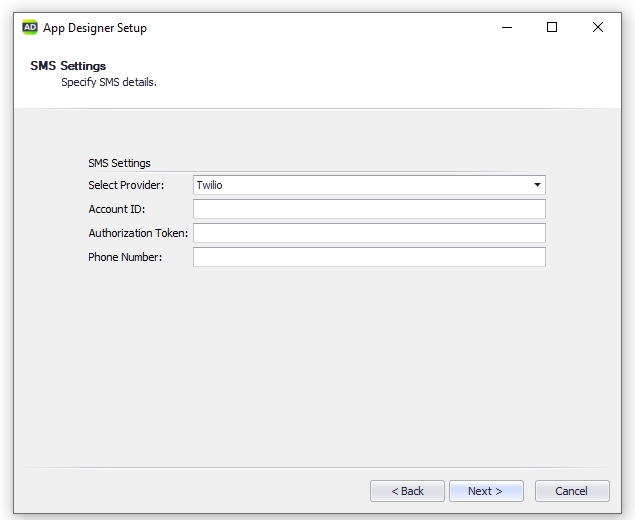Click the 'App Designer Setup' window title
The height and width of the screenshot is (520, 635).
click(x=95, y=28)
